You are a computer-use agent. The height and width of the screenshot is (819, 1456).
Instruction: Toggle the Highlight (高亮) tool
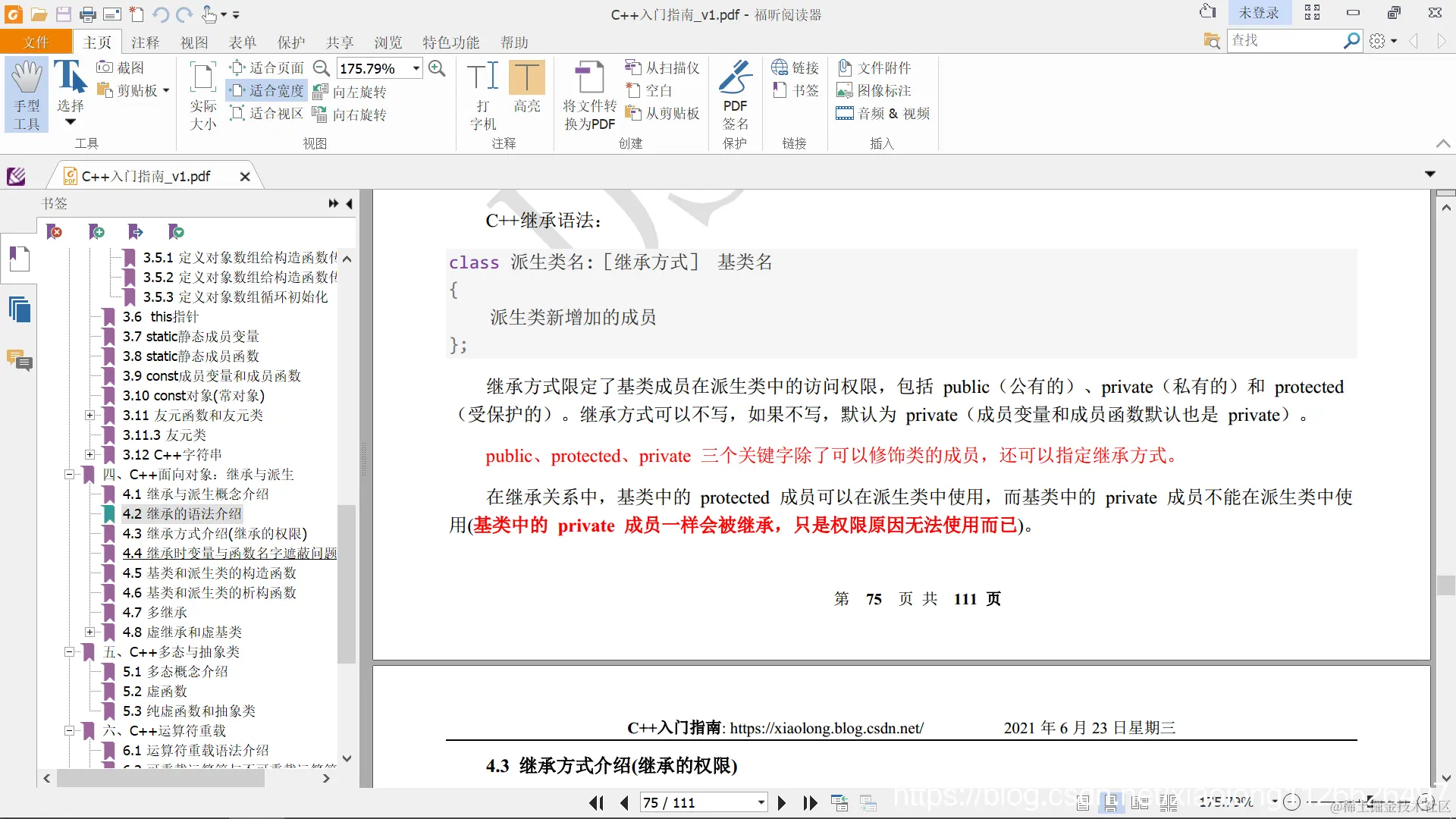pos(527,88)
